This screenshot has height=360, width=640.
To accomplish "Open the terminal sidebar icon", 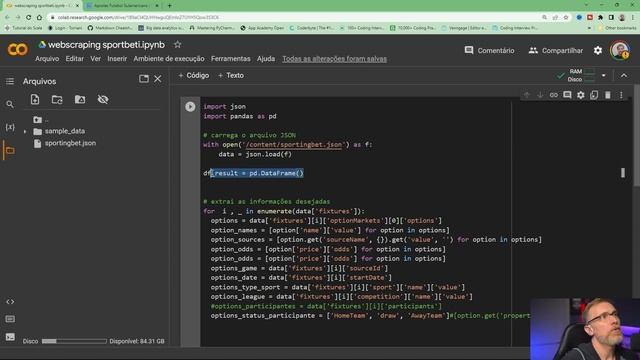I will click(x=10, y=337).
